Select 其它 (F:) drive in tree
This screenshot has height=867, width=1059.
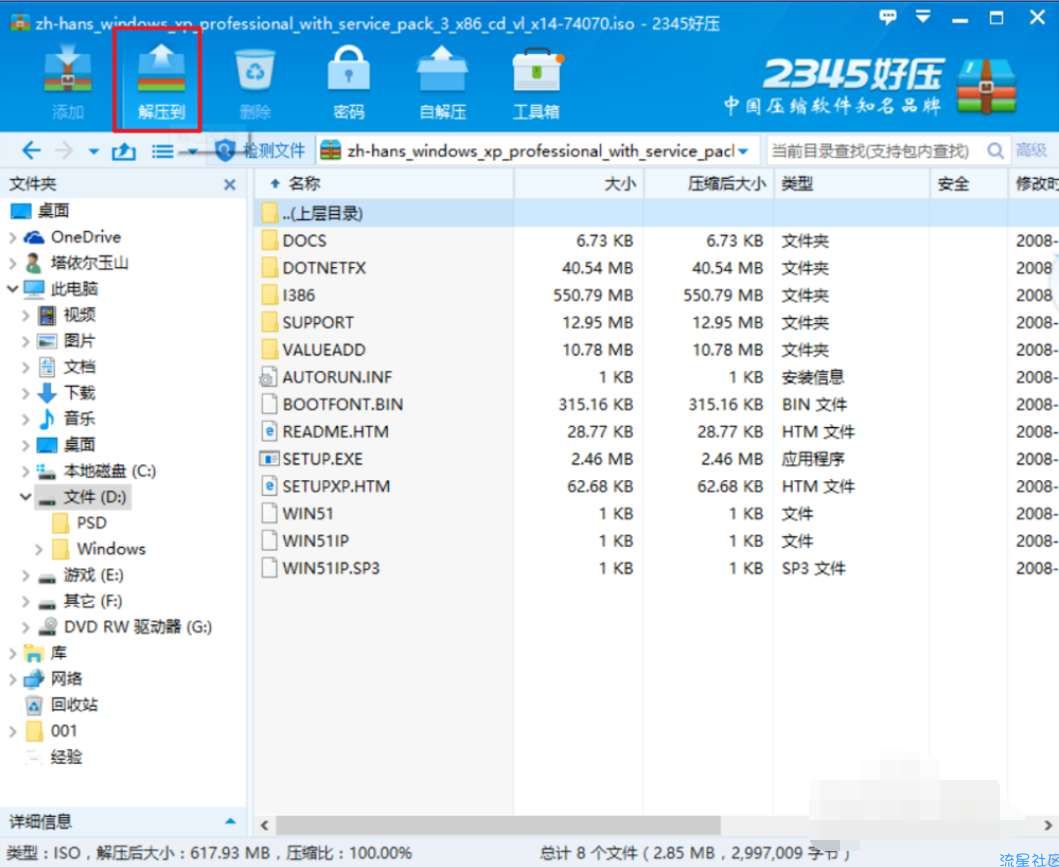point(80,601)
